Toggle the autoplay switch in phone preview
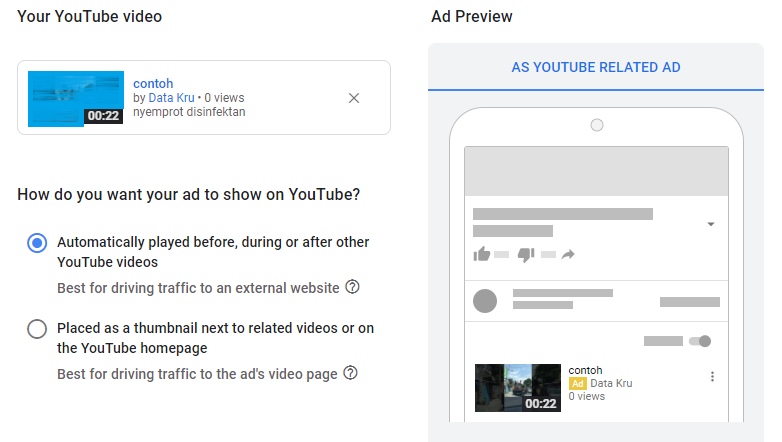The height and width of the screenshot is (442, 782). tap(700, 341)
